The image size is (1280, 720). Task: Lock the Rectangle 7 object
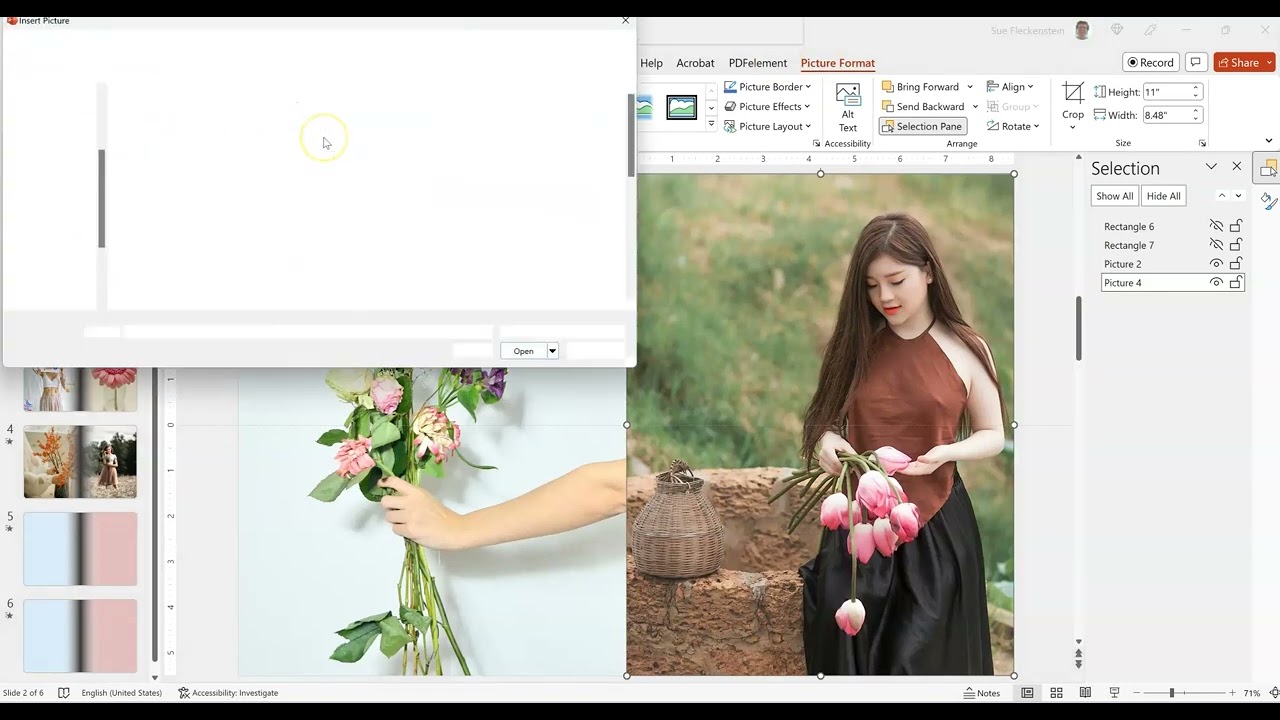point(1236,245)
